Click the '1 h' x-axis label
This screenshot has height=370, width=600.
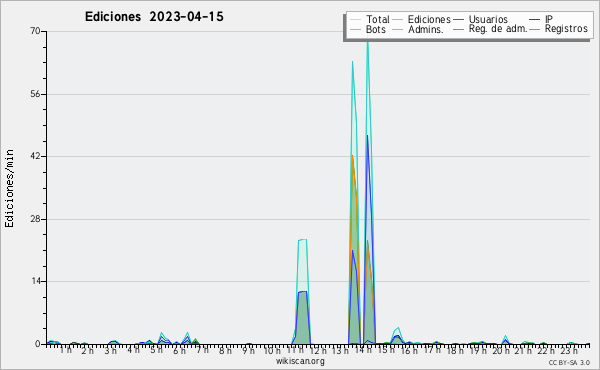[x=65, y=350]
